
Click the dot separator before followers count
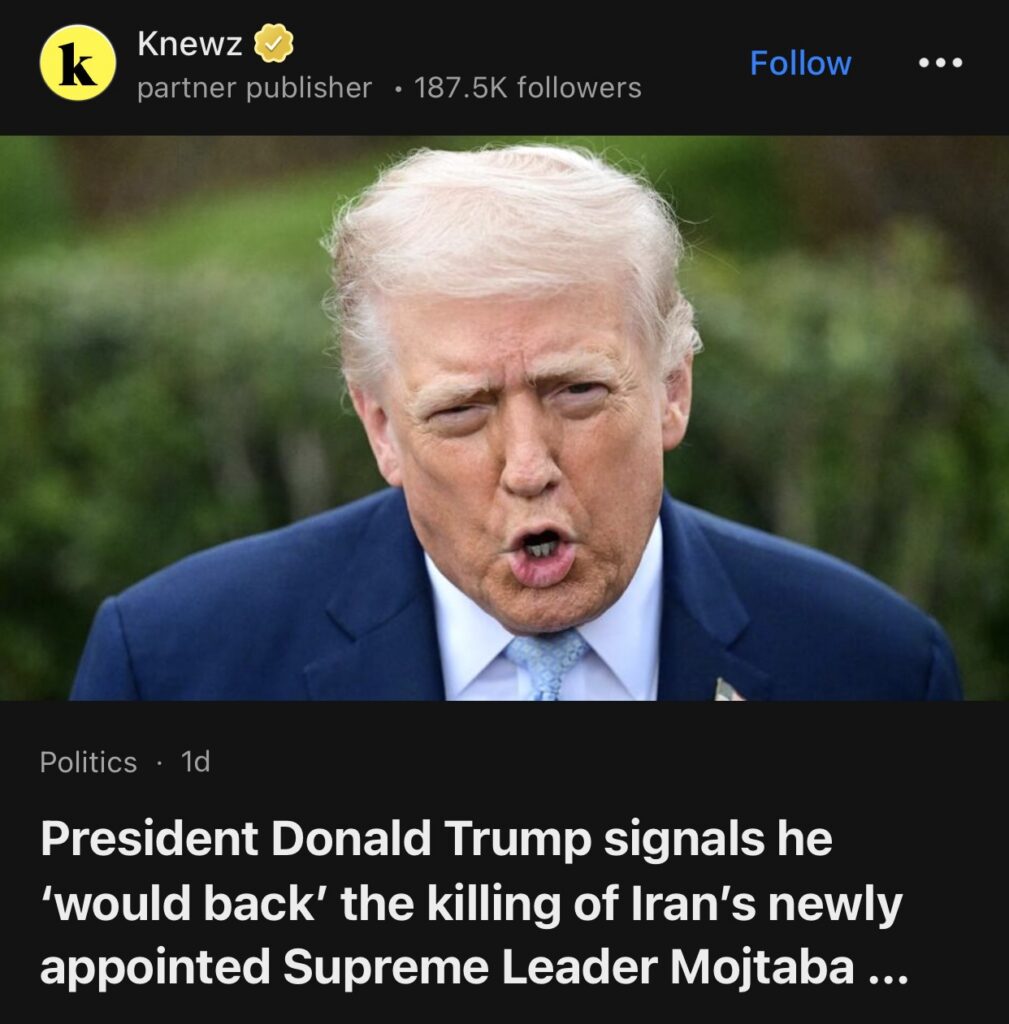(x=396, y=89)
